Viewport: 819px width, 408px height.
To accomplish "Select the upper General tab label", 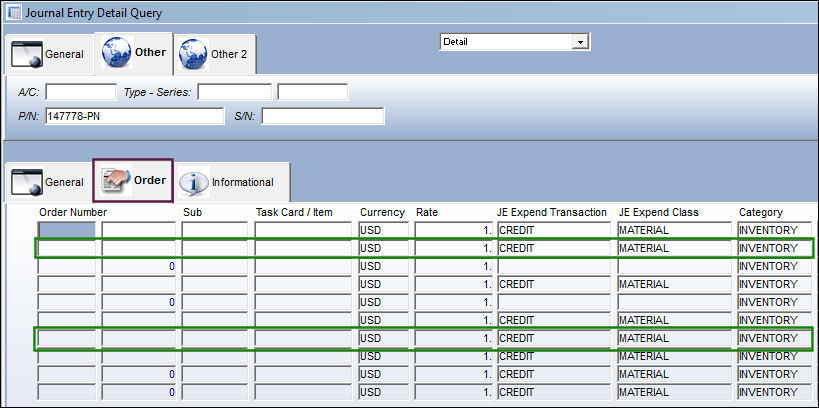I will 64,54.
